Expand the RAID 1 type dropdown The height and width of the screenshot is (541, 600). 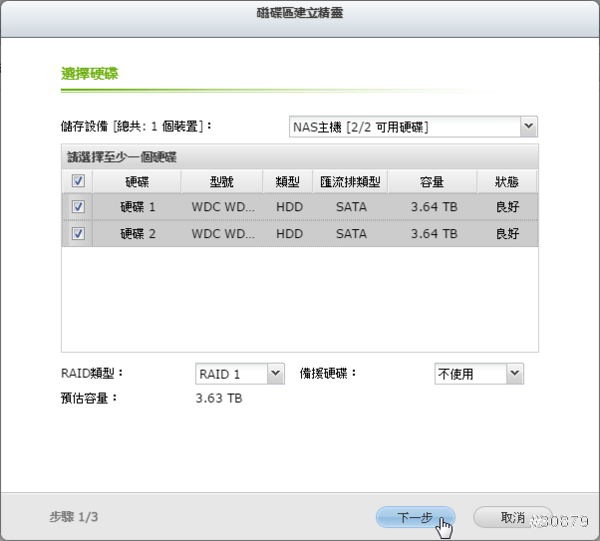[x=240, y=374]
